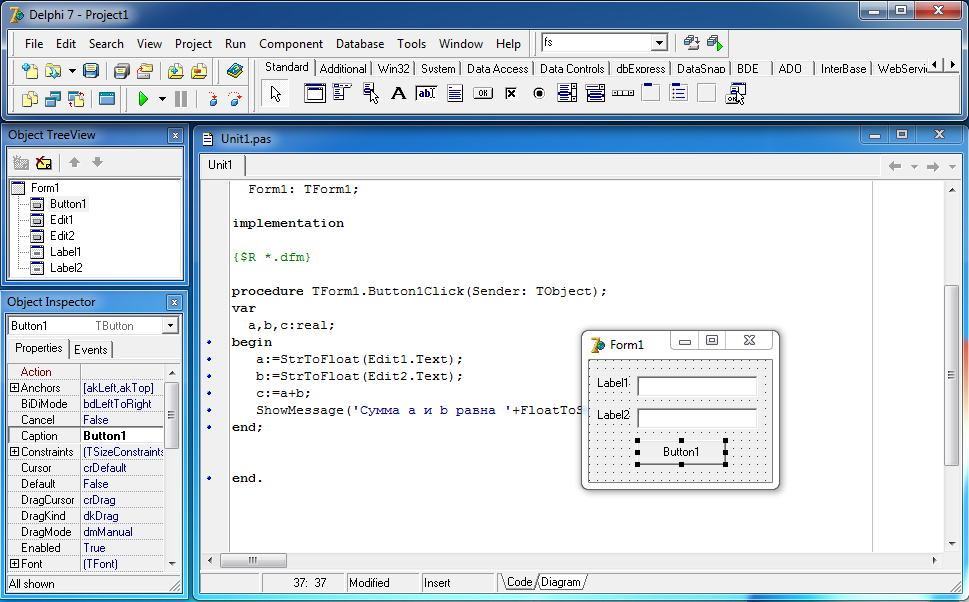969x602 pixels.
Task: Select the CheckBox component in palette
Action: 510,93
